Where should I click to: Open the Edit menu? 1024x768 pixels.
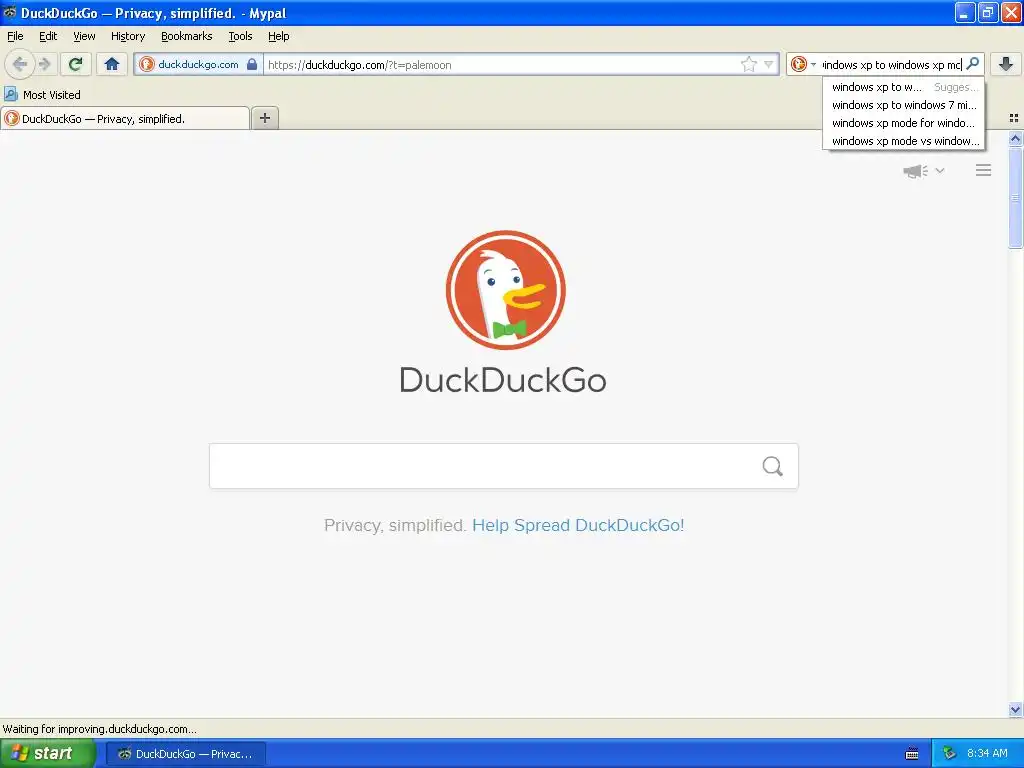(x=48, y=36)
